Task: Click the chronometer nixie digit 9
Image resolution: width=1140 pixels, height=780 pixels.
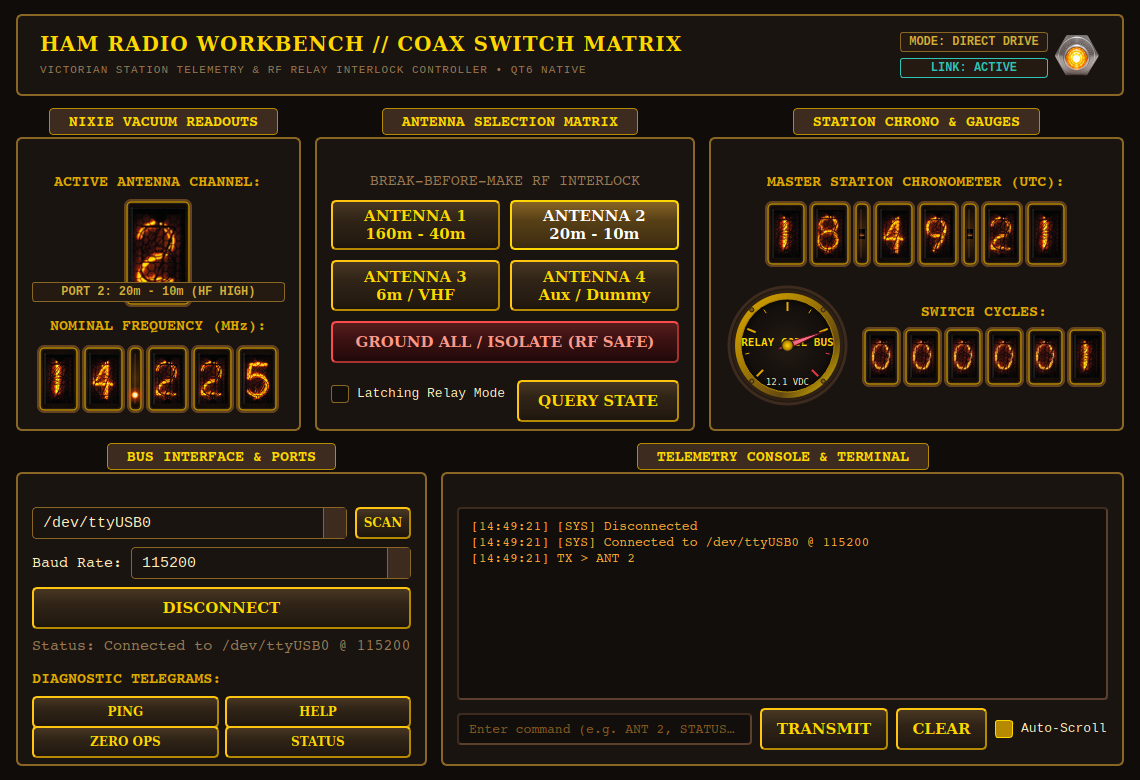Action: coord(937,234)
